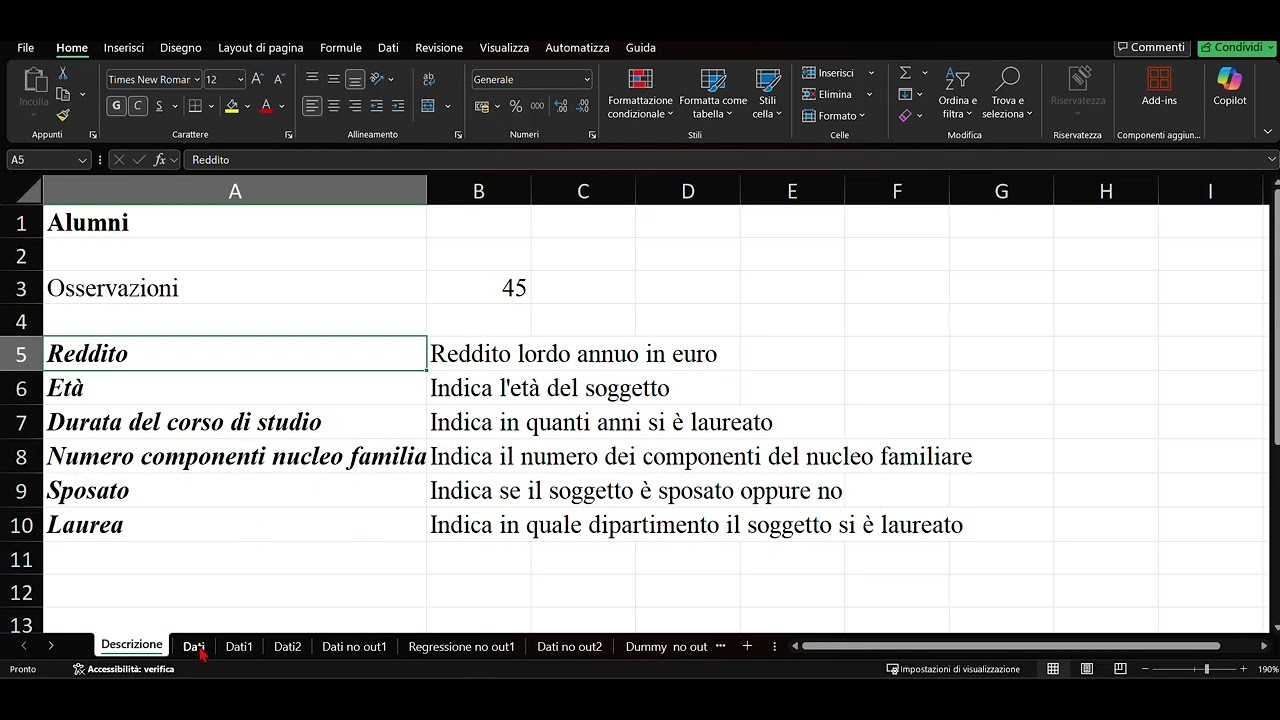Click the Clear eraser icon
This screenshot has width=1280, height=720.
[905, 116]
